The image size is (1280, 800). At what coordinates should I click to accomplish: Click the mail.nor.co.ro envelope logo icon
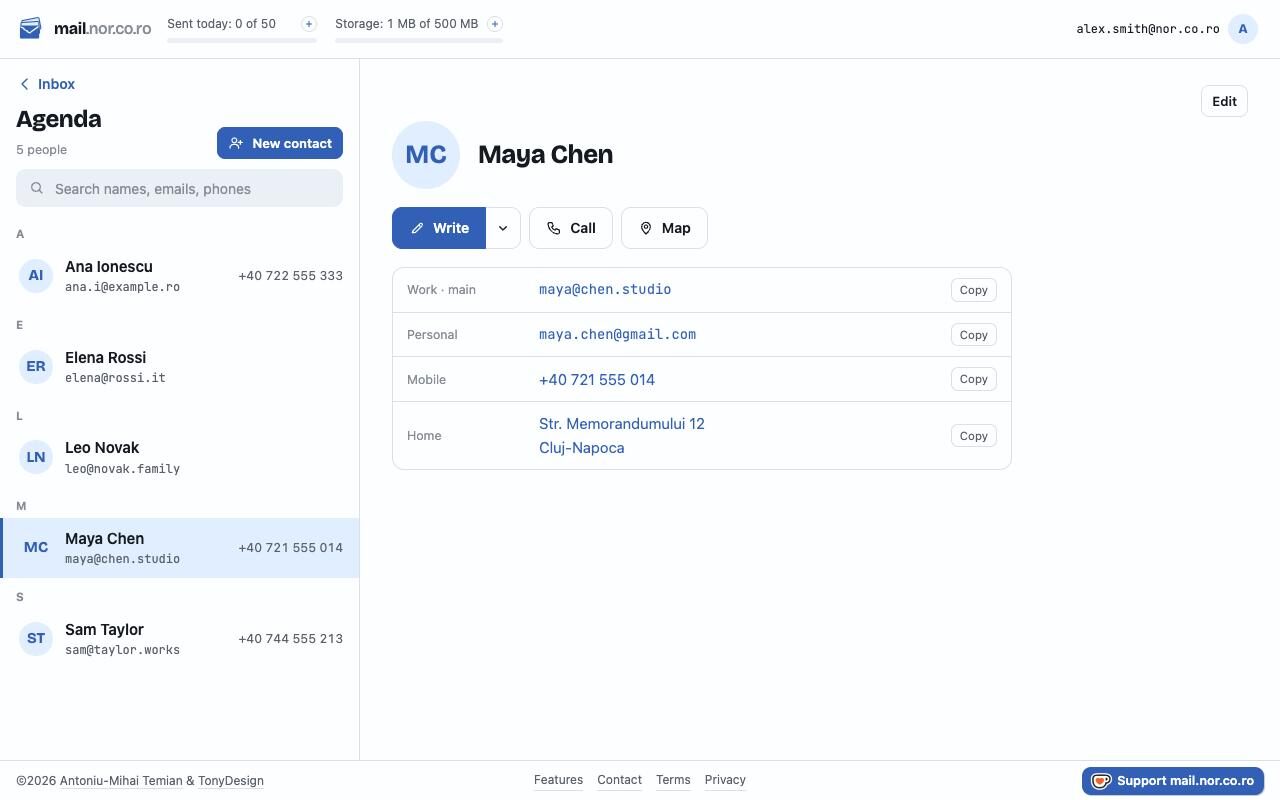30,28
